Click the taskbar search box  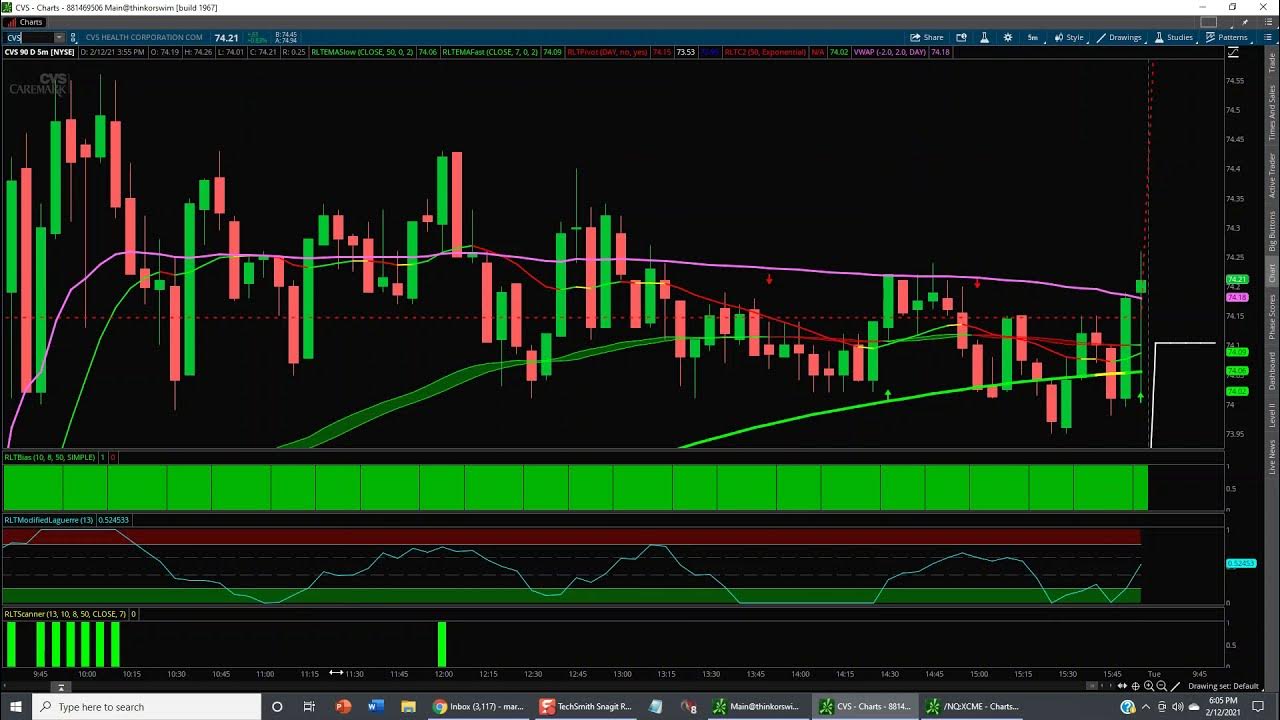pos(146,706)
